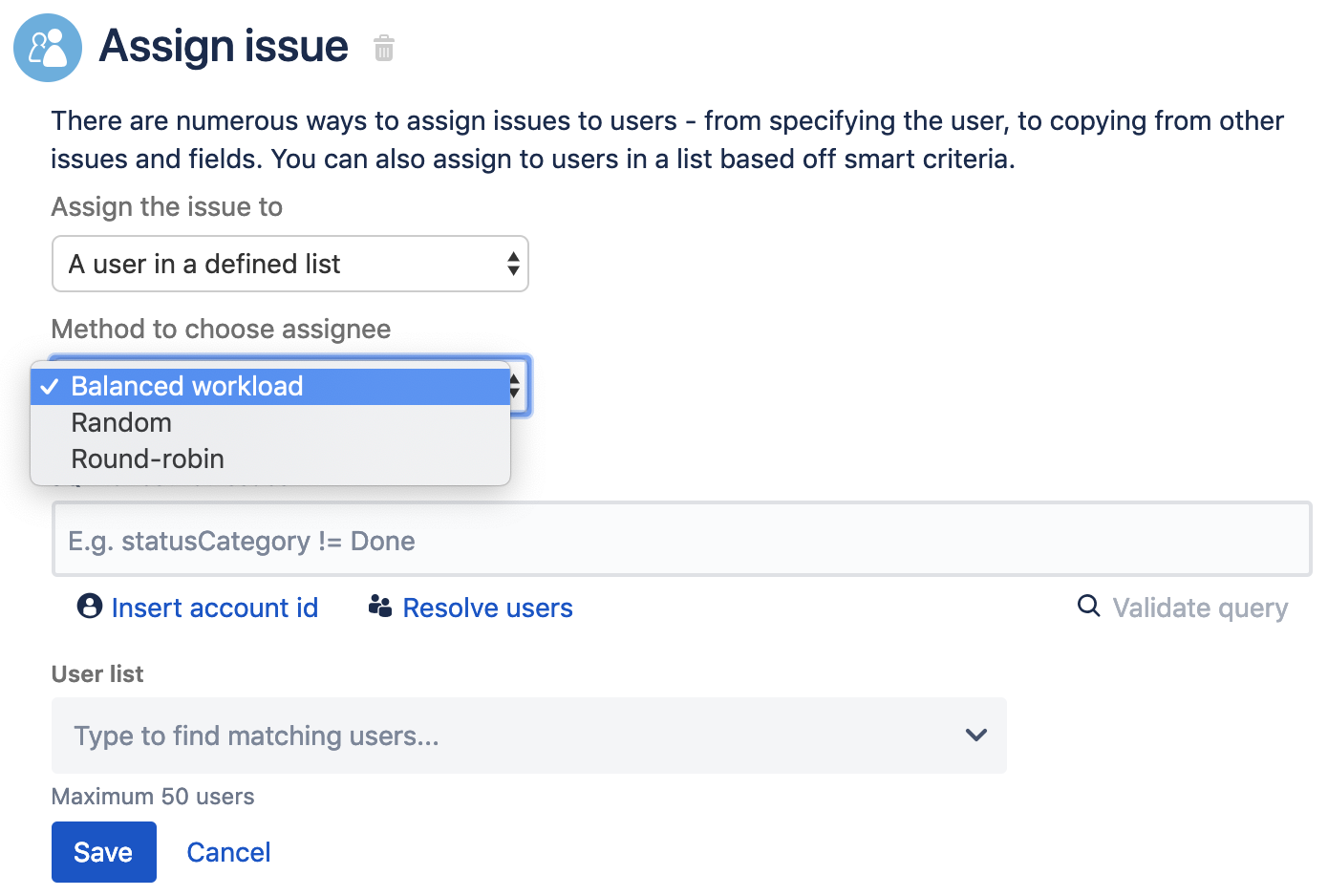Click the checkmark next to Balanced workload
This screenshot has width=1328, height=896.
click(50, 387)
